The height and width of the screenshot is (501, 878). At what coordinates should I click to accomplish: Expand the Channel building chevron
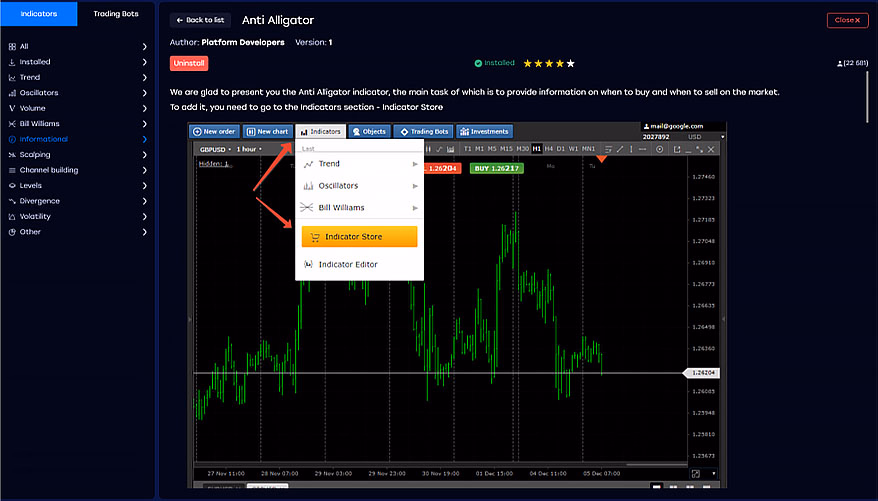click(x=144, y=170)
